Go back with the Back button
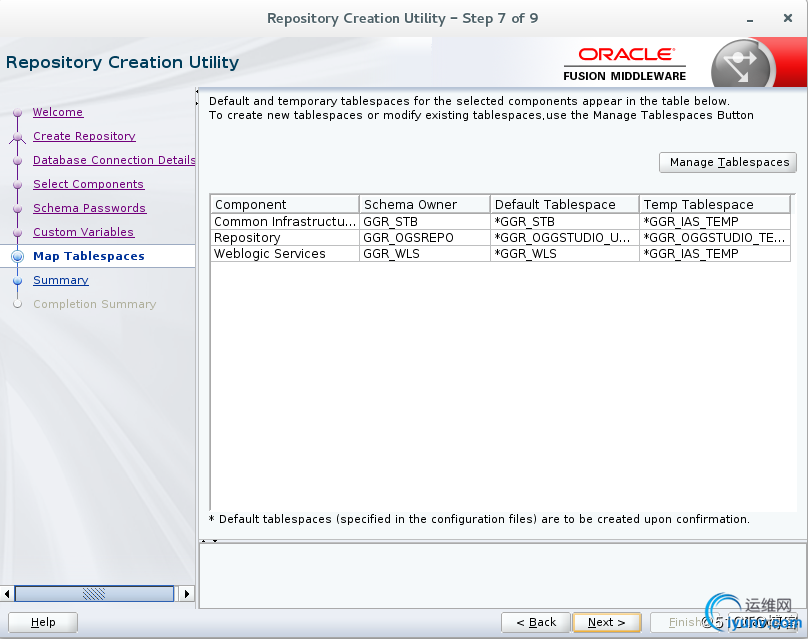Viewport: 808px width, 639px height. pos(536,622)
